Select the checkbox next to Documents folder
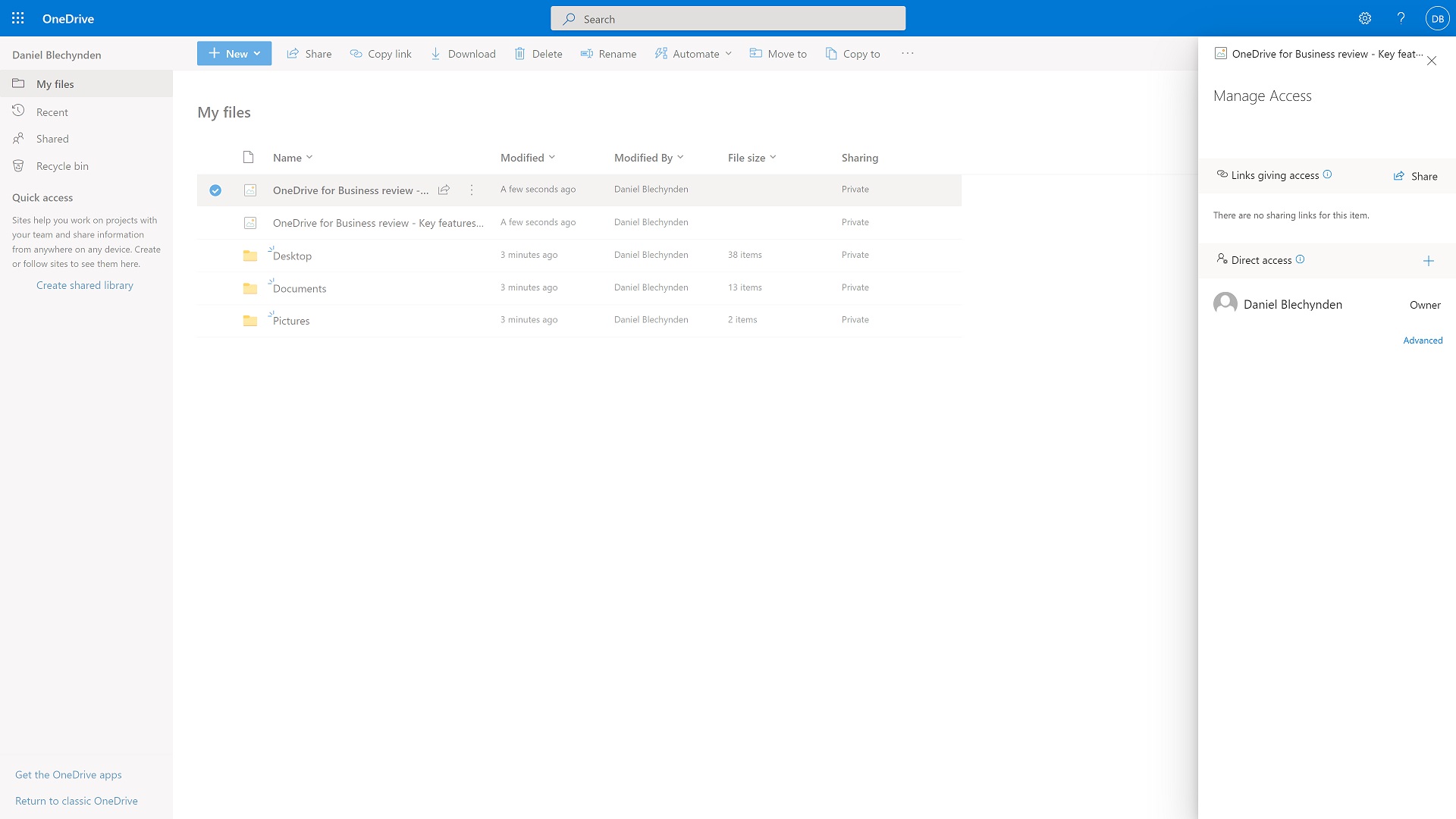Image resolution: width=1456 pixels, height=819 pixels. point(215,288)
